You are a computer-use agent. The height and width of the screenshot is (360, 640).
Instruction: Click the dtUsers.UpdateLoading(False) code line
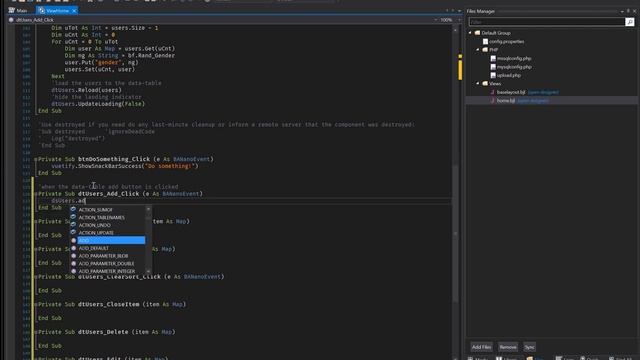pos(98,104)
